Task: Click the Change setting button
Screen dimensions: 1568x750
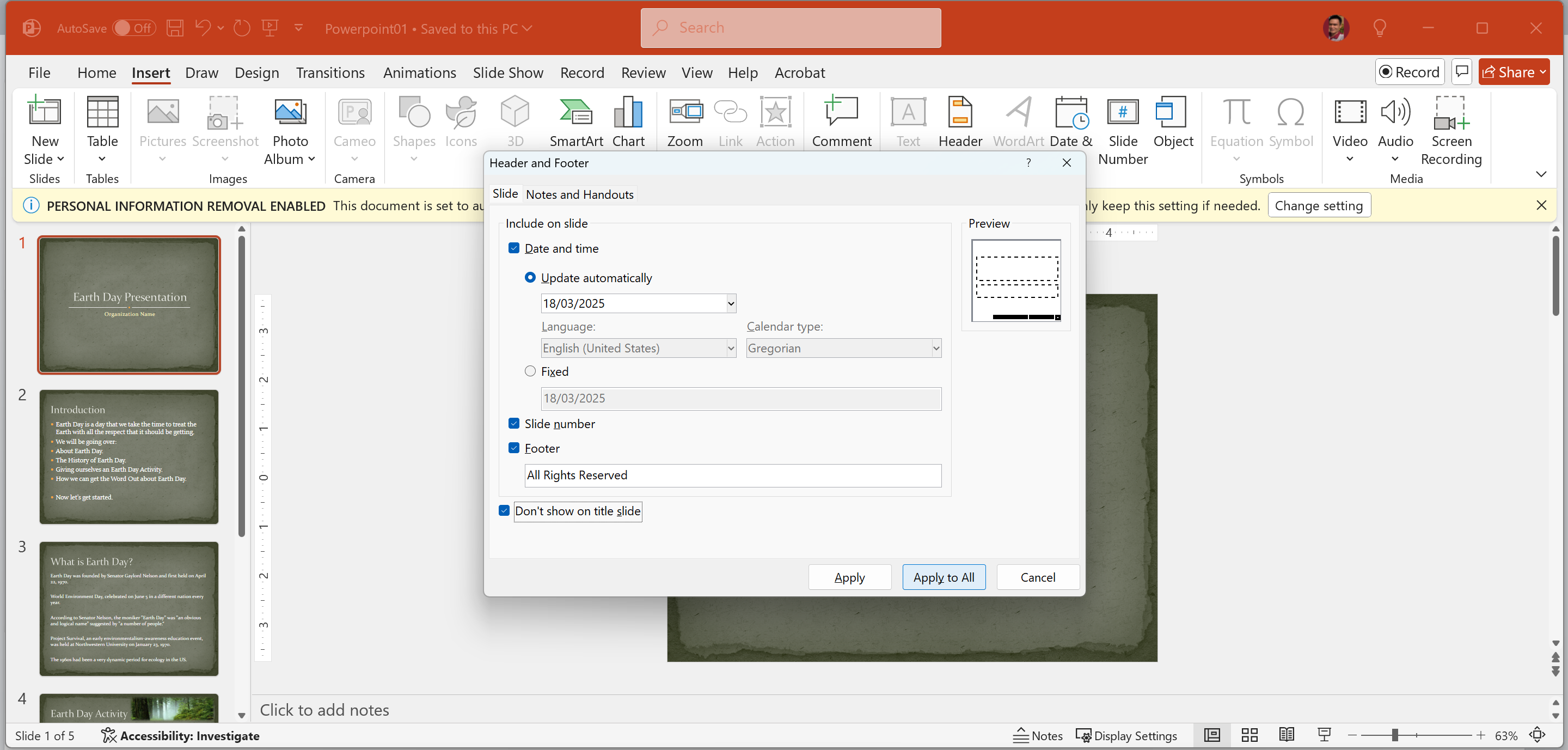Action: 1319,206
